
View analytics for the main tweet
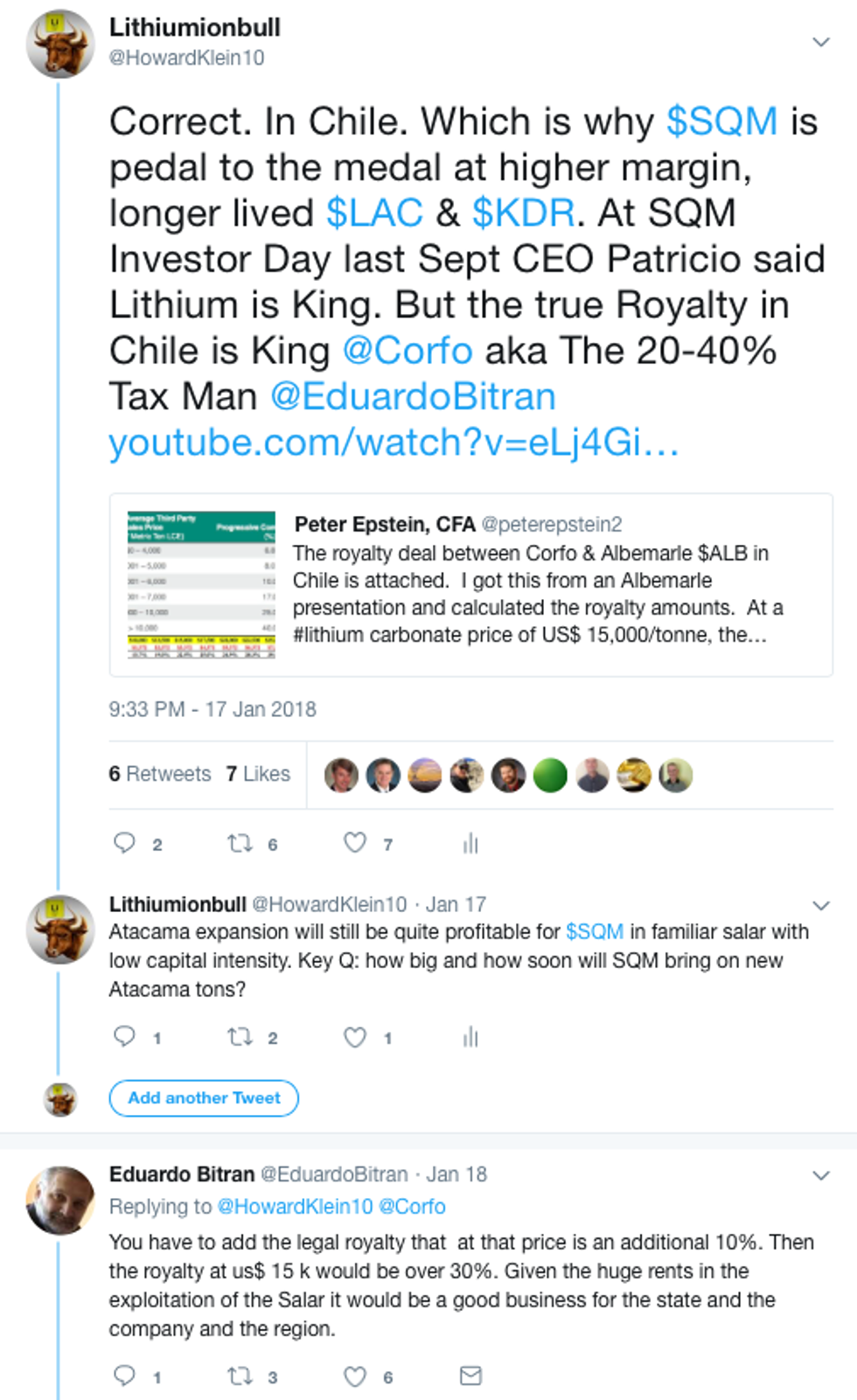470,843
